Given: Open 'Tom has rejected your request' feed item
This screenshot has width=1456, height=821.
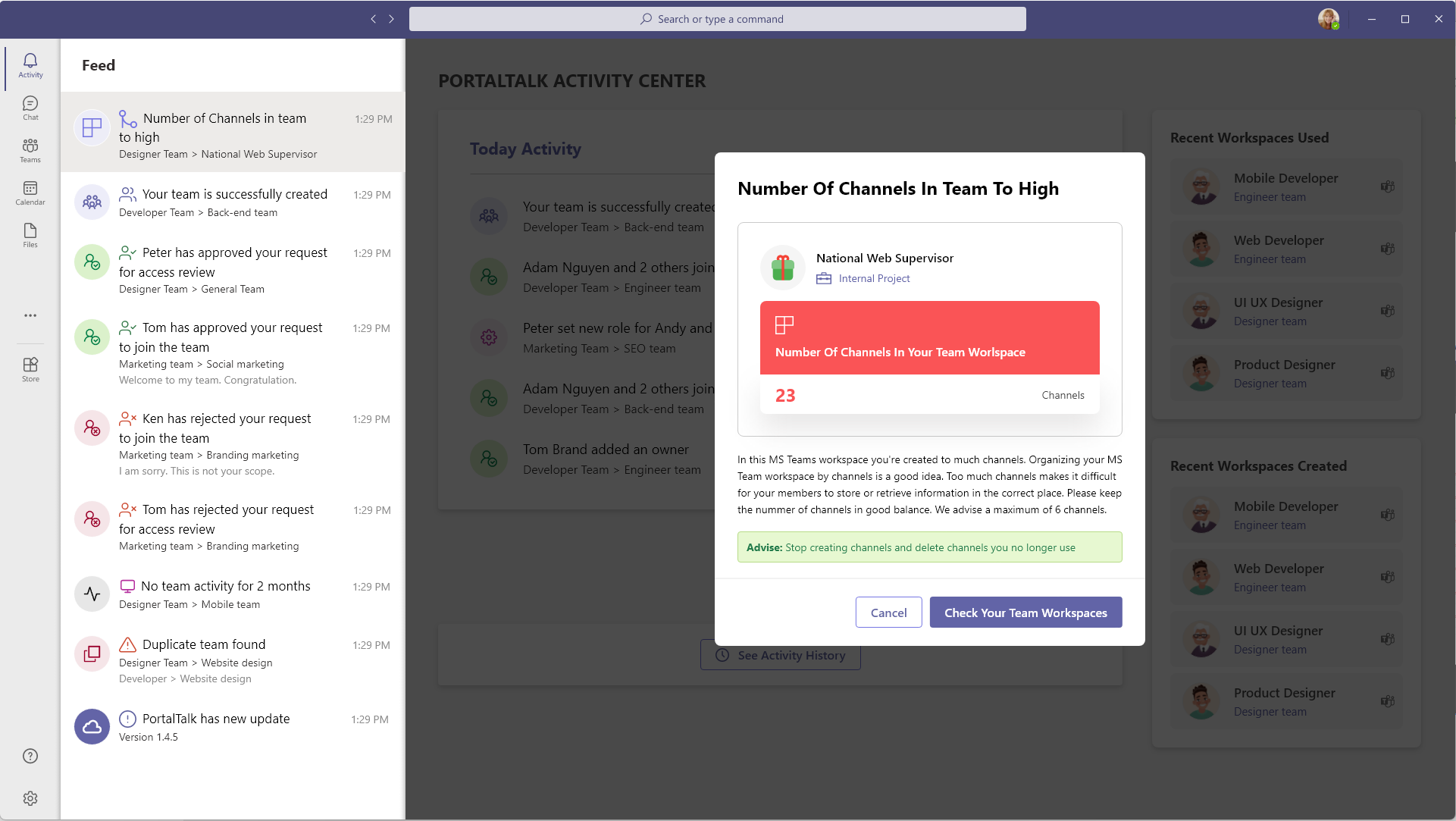Looking at the screenshot, I should (232, 527).
